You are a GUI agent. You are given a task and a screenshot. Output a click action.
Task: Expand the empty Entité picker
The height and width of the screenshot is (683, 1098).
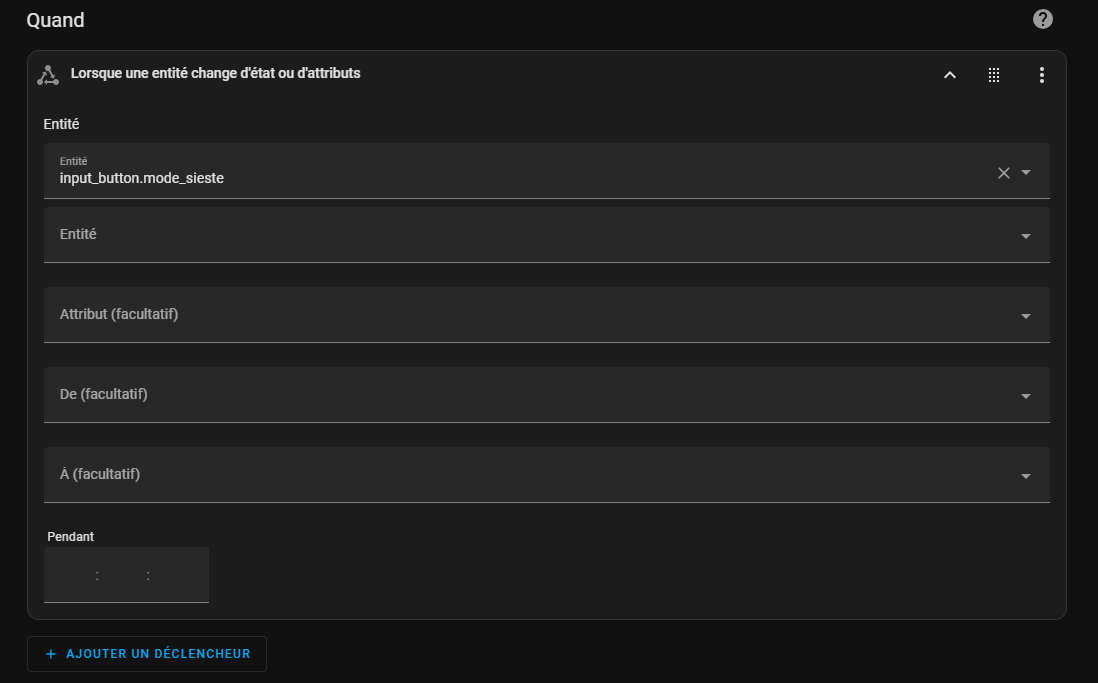[546, 235]
